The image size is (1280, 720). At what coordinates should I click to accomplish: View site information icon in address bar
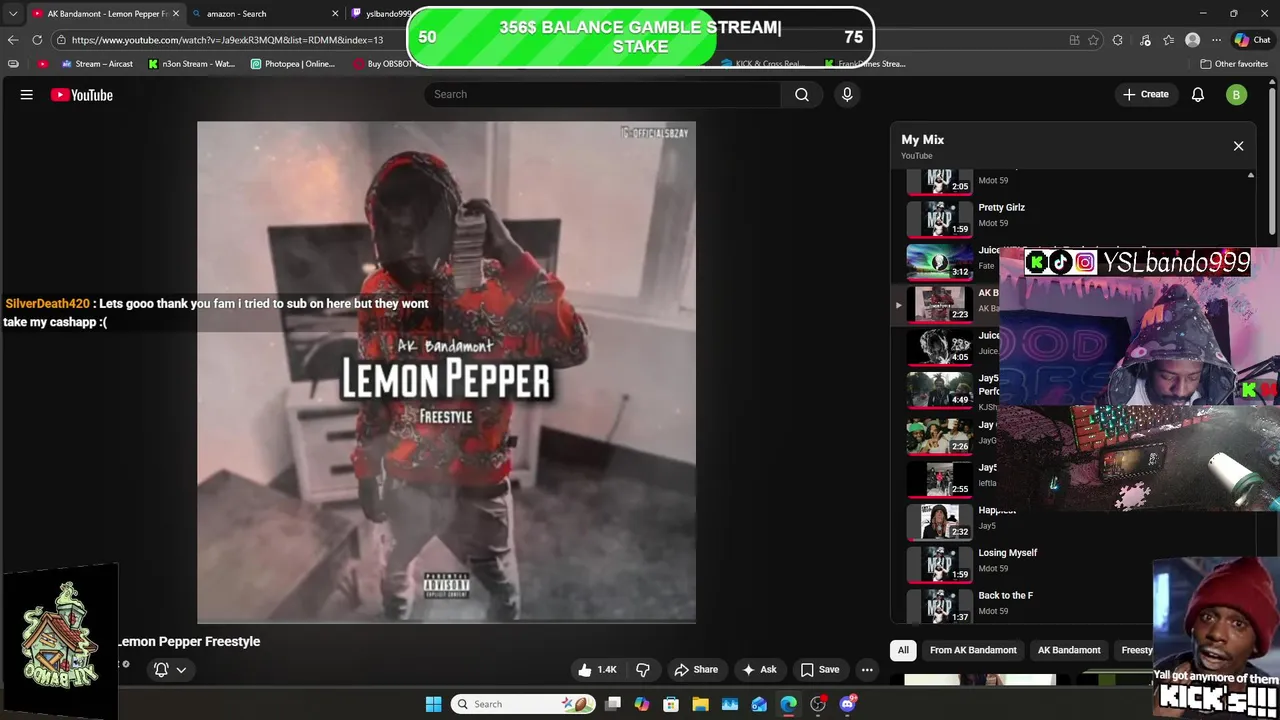(61, 40)
